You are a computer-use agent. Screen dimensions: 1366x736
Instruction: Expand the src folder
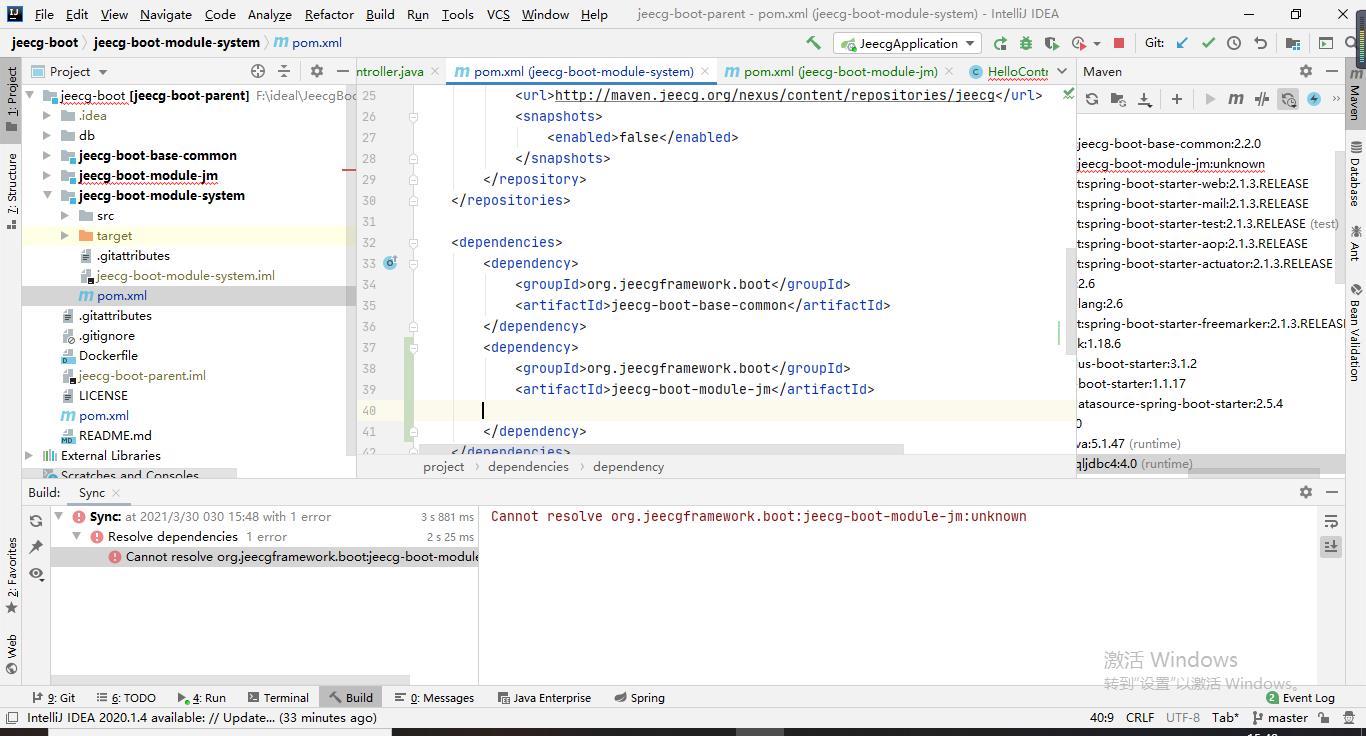[65, 215]
